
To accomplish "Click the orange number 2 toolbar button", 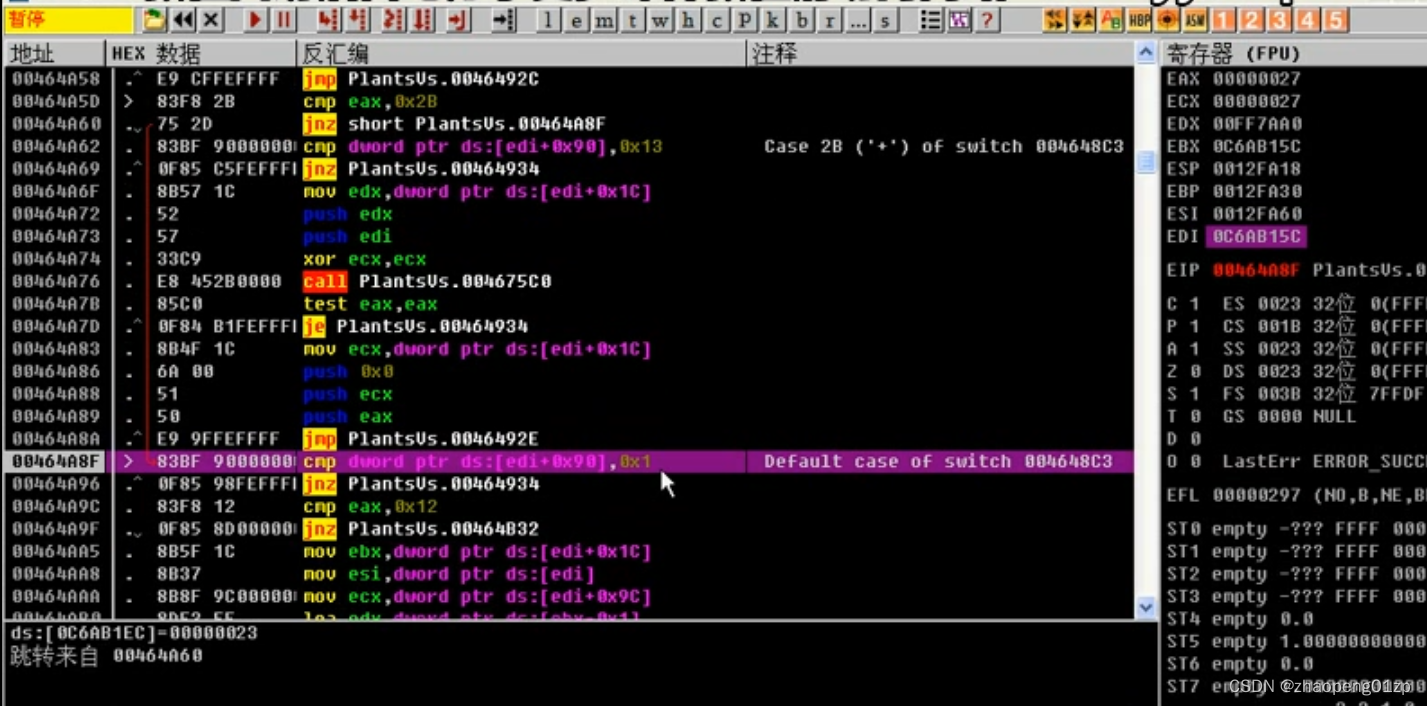I will (1252, 20).
